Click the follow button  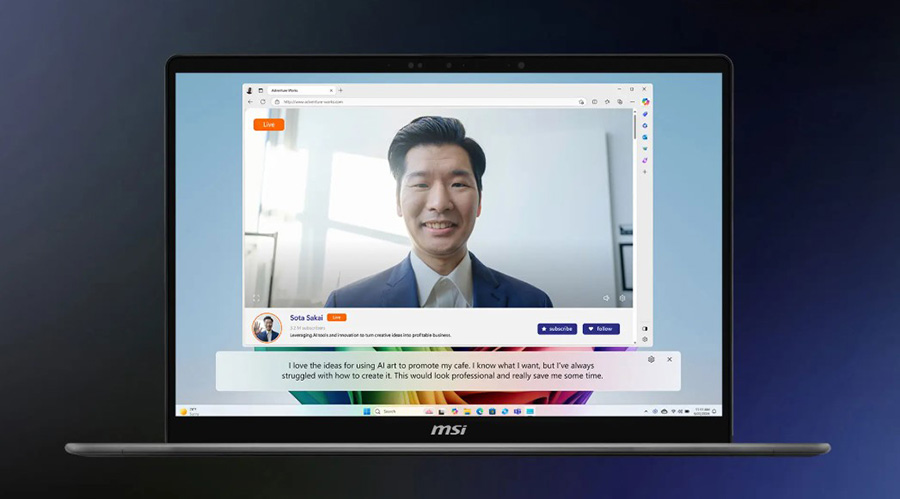pos(601,328)
